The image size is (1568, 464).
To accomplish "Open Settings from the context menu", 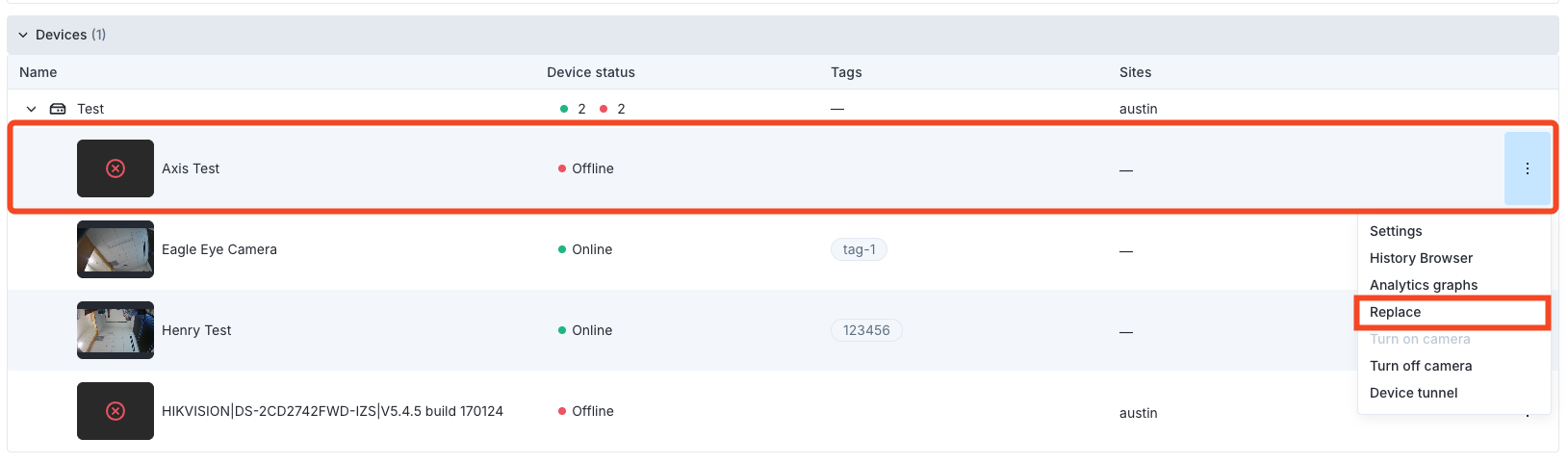I will coord(1395,231).
